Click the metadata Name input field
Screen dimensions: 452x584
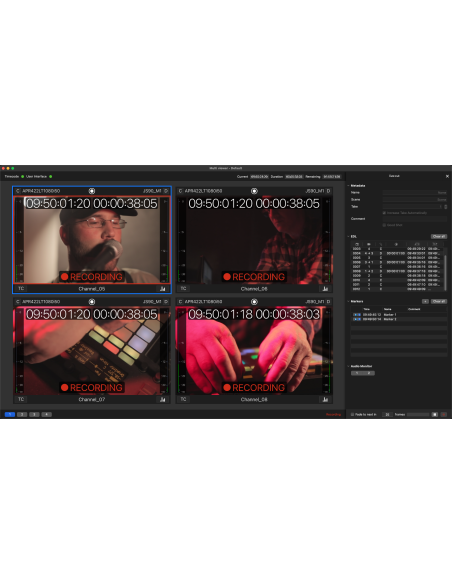tap(415, 193)
